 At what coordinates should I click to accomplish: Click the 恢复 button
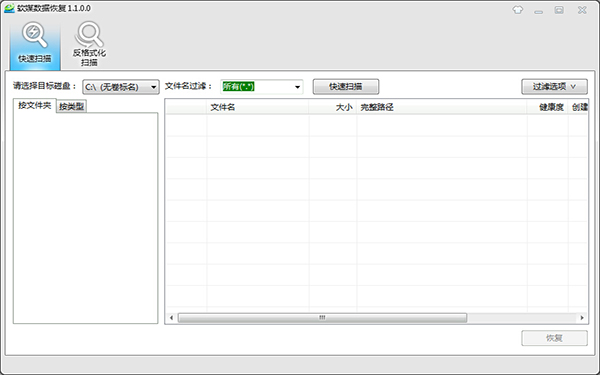(x=554, y=338)
